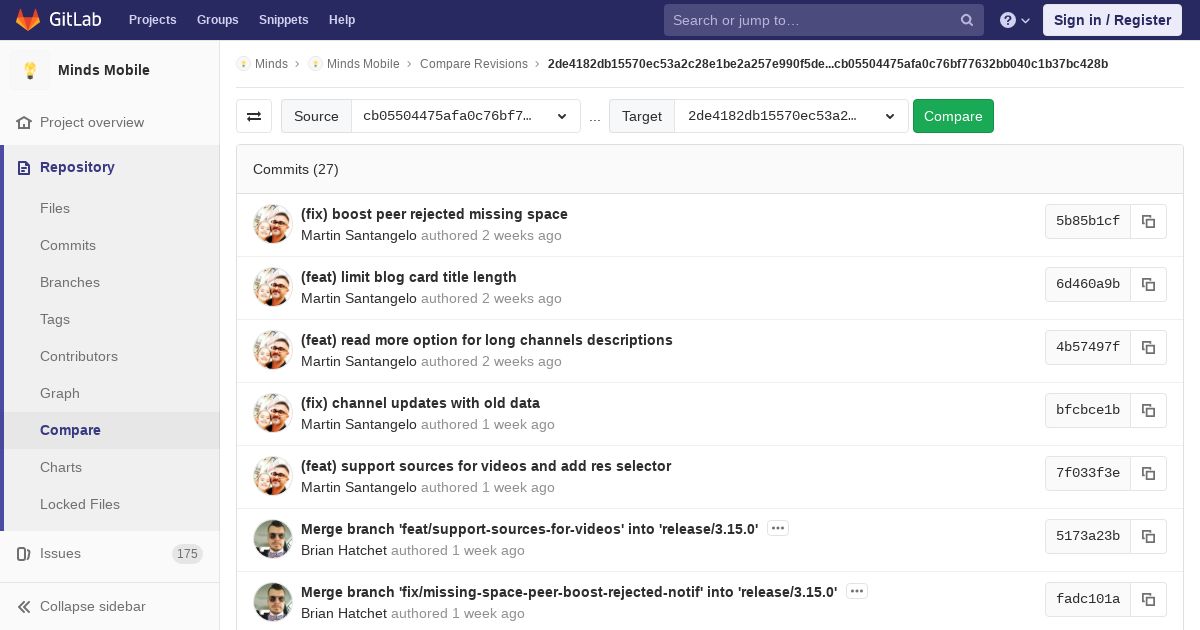Click Compare Revisions breadcrumb link

click(x=474, y=64)
